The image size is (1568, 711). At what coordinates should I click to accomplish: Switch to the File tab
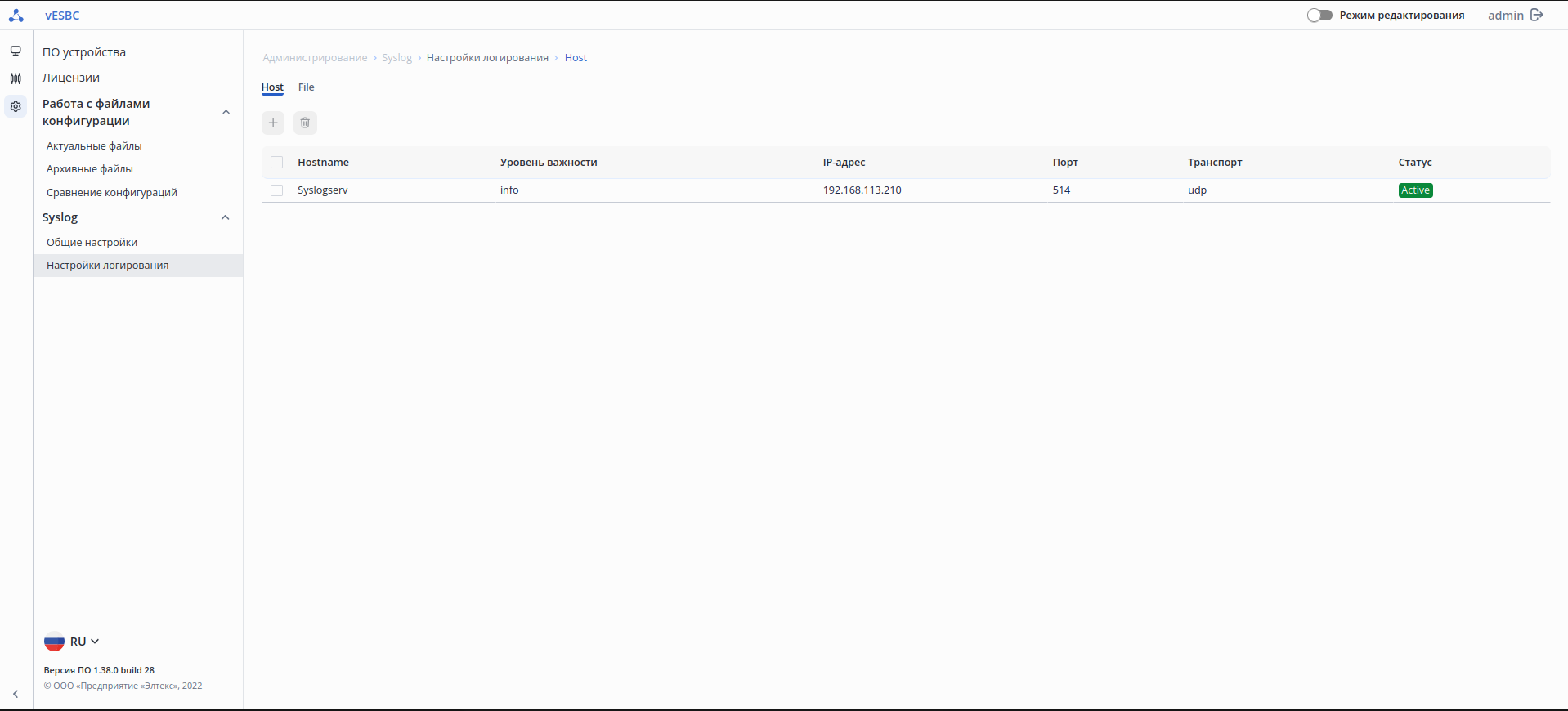tap(306, 87)
